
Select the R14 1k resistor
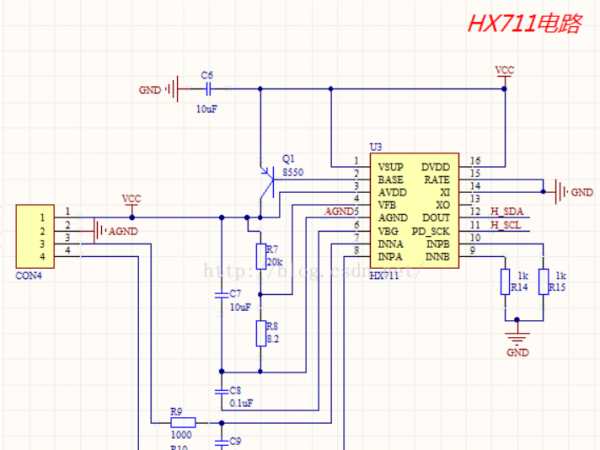(x=504, y=282)
